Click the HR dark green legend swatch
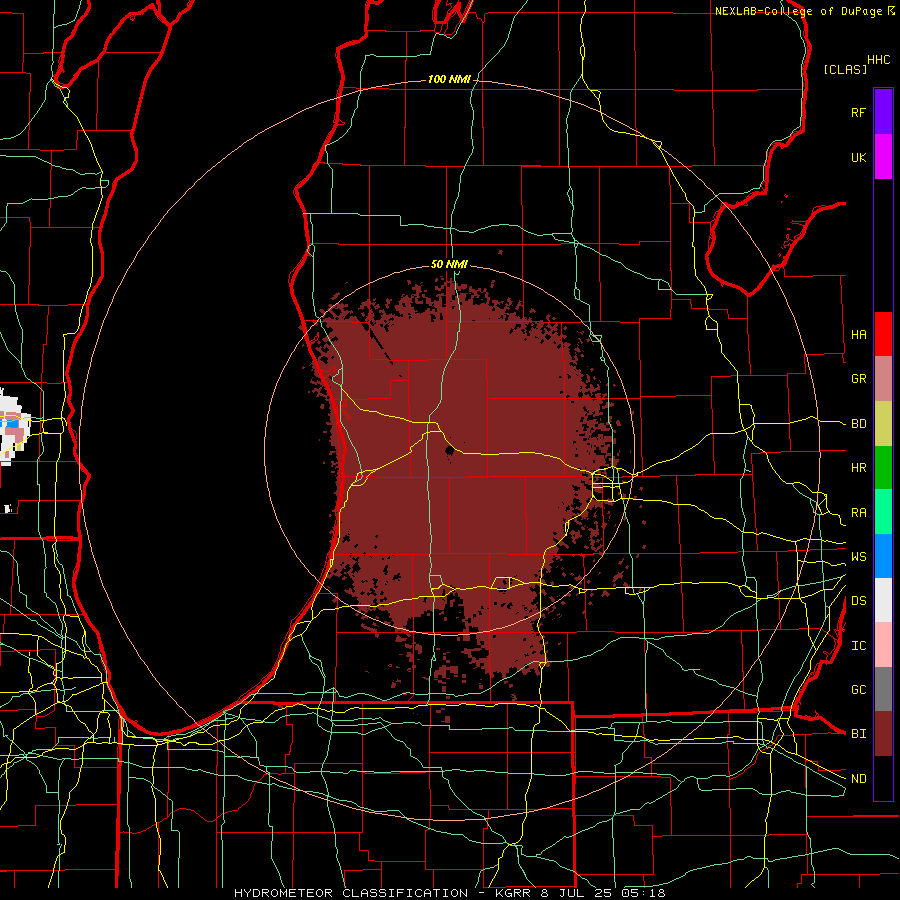900x900 pixels. 883,468
